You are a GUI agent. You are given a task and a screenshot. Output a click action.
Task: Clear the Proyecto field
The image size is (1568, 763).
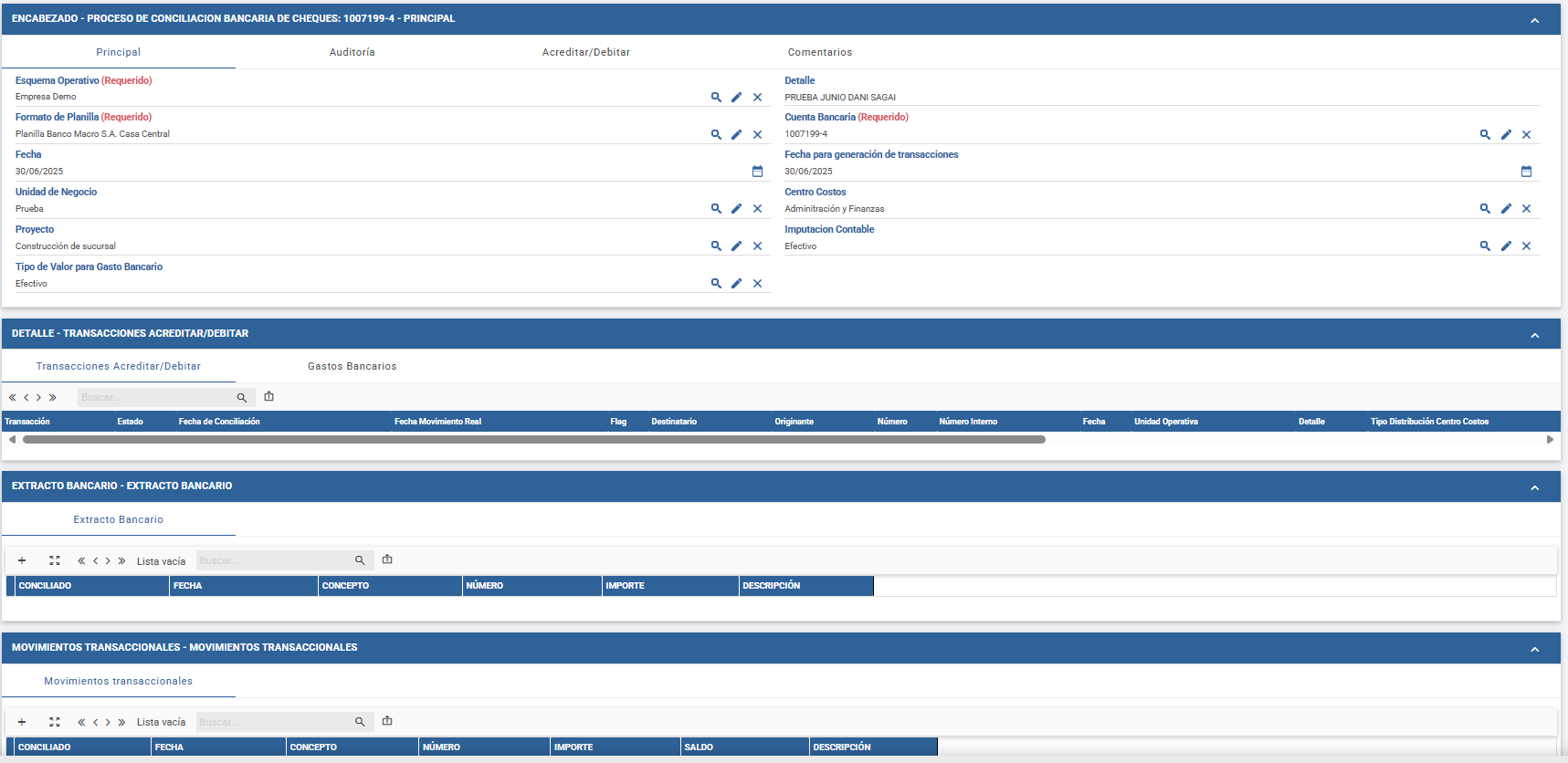757,246
